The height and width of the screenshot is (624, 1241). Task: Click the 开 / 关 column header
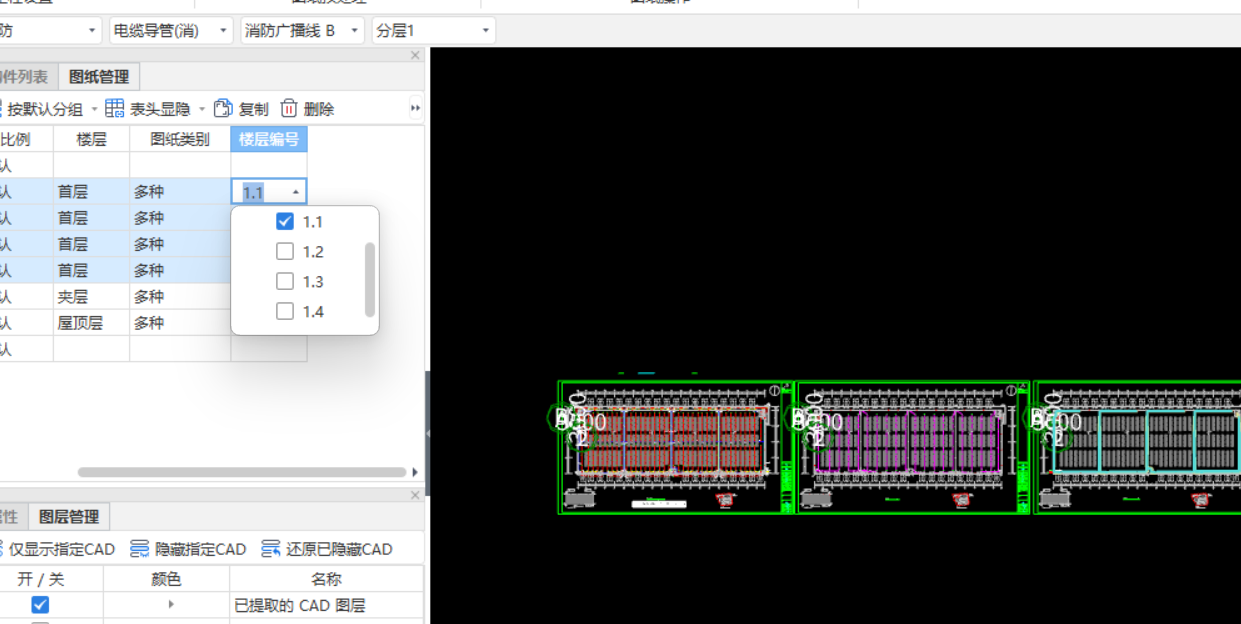[41, 578]
